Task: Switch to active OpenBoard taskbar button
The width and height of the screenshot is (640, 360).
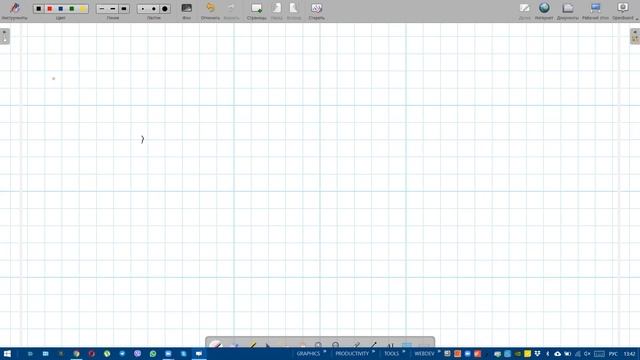Action: coord(199,353)
